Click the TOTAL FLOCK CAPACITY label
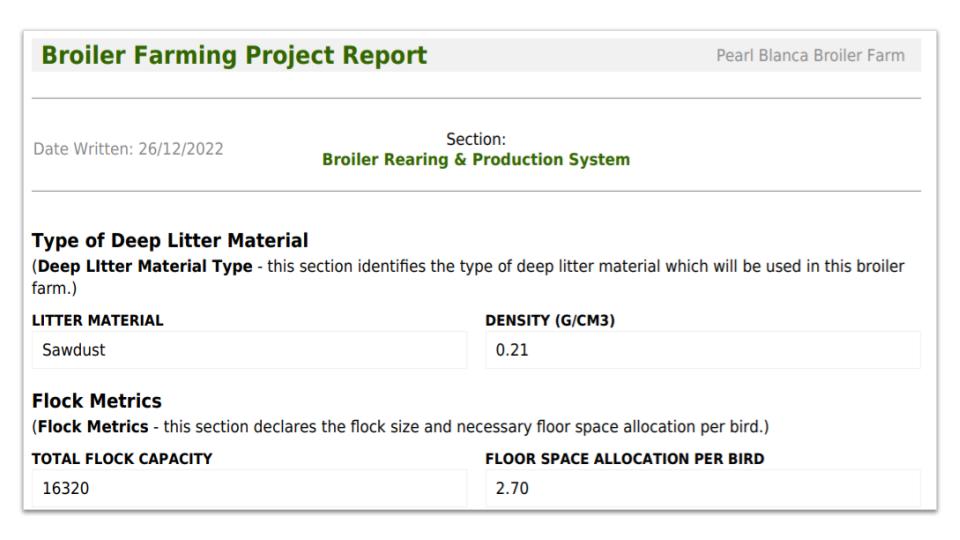Screen dimensions: 960x540 (122, 459)
